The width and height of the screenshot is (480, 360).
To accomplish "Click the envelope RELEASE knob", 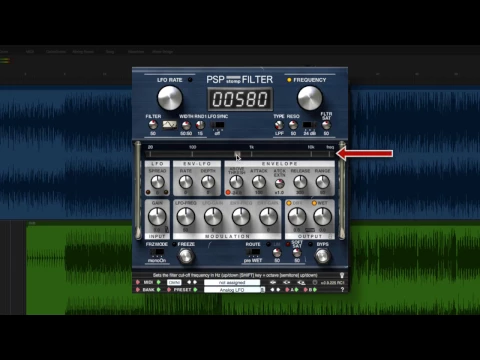I will coord(300,182).
